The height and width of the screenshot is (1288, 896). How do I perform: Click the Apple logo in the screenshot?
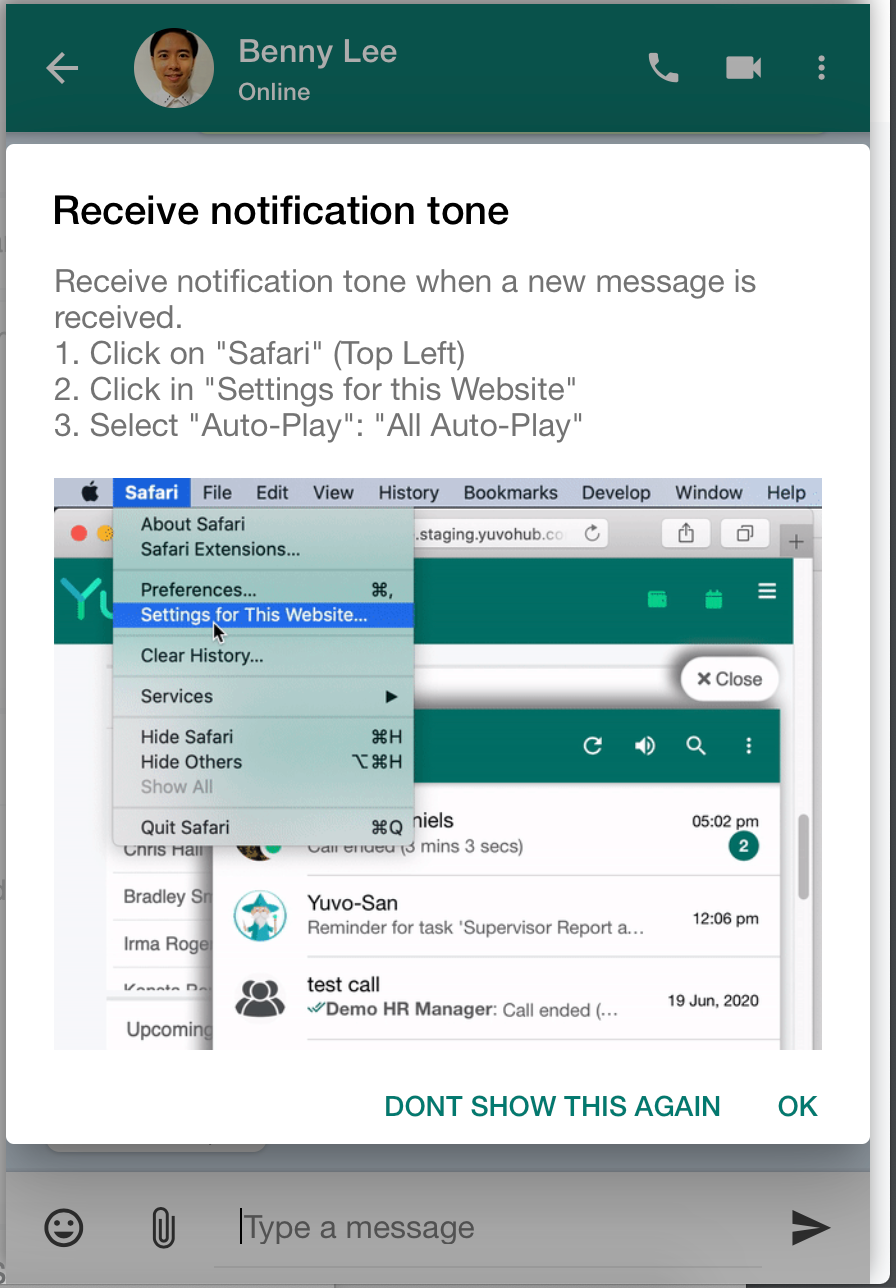[x=90, y=492]
